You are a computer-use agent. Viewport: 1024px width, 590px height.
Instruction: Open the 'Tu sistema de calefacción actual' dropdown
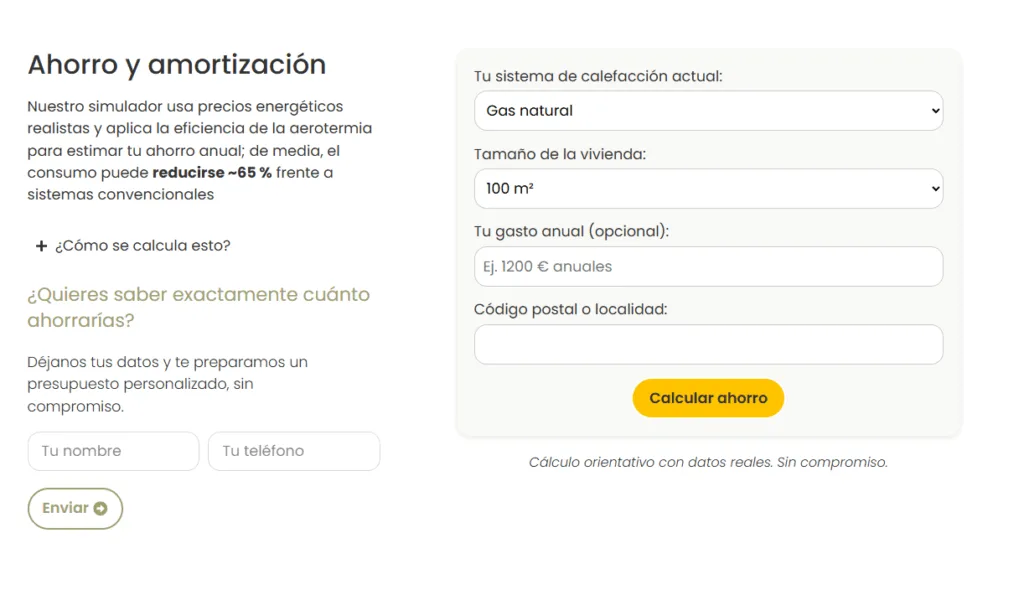708,110
